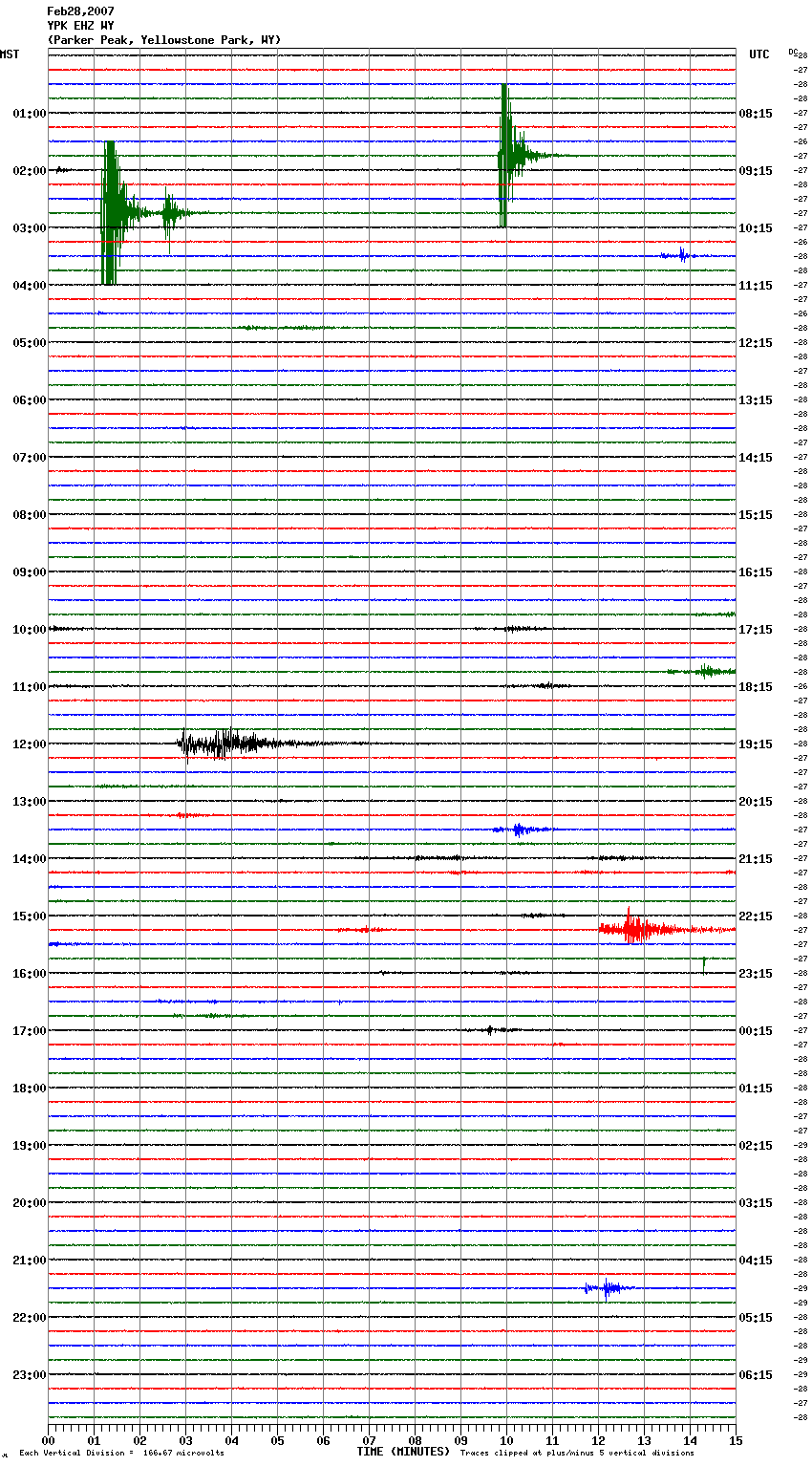Viewport: 812px width, 1466px height.
Task: Click minute 12 on the bottom axis
Action: [598, 1440]
